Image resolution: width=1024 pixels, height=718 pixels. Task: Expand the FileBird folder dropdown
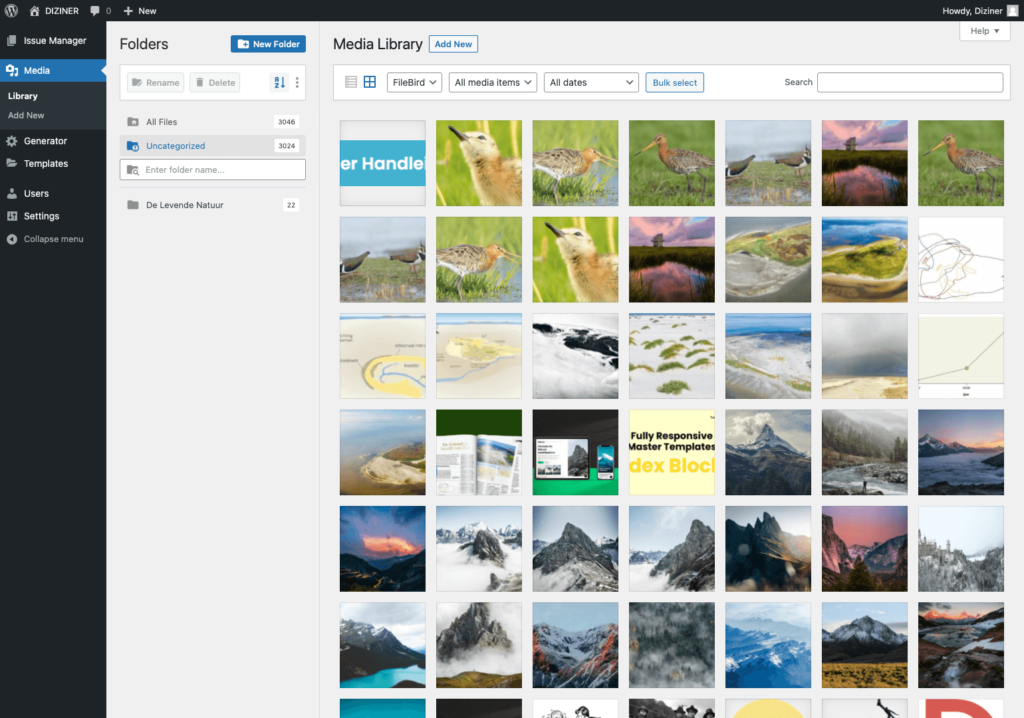(414, 82)
